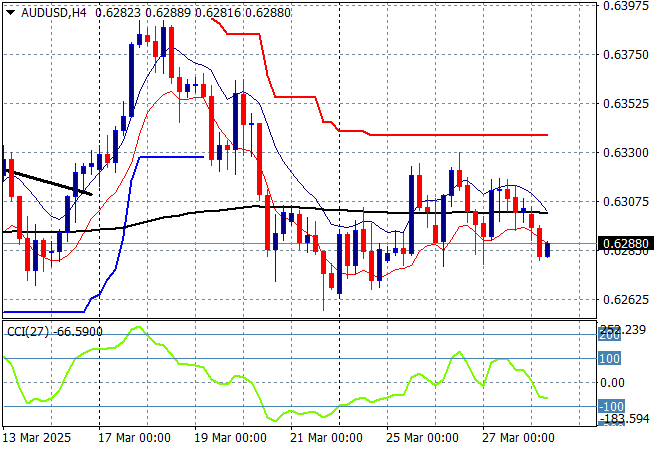The width and height of the screenshot is (660, 450).
Task: Click the triangle arrow beside AUDUSD,H4
Action: (x=10, y=11)
